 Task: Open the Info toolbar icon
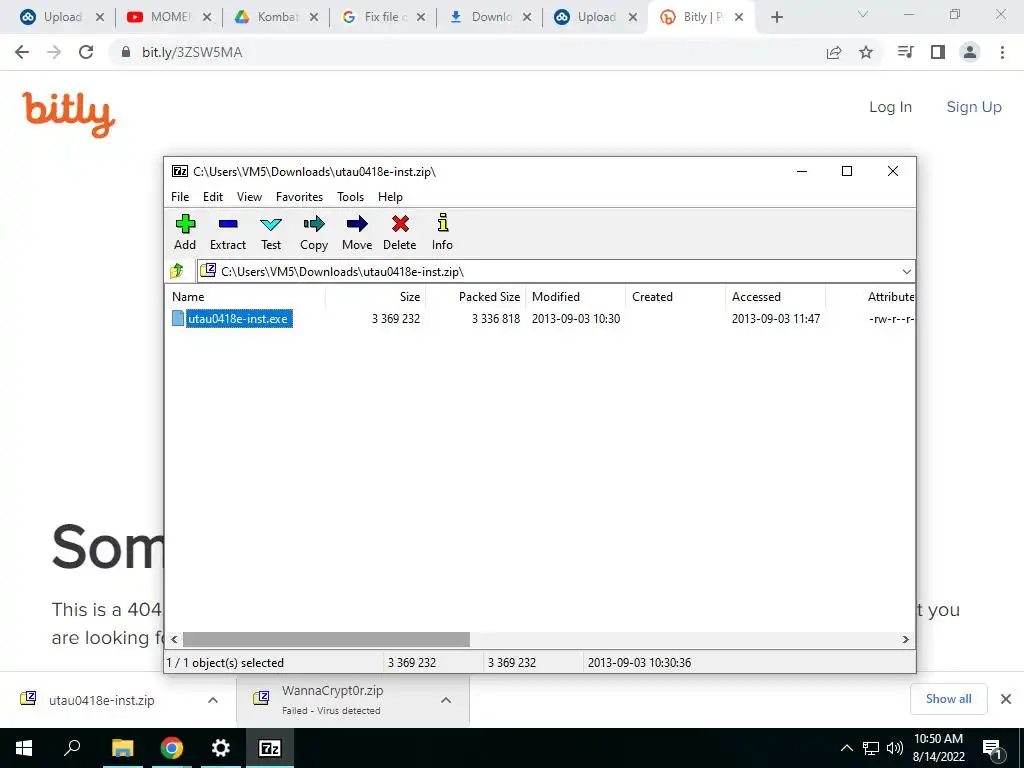click(x=442, y=232)
